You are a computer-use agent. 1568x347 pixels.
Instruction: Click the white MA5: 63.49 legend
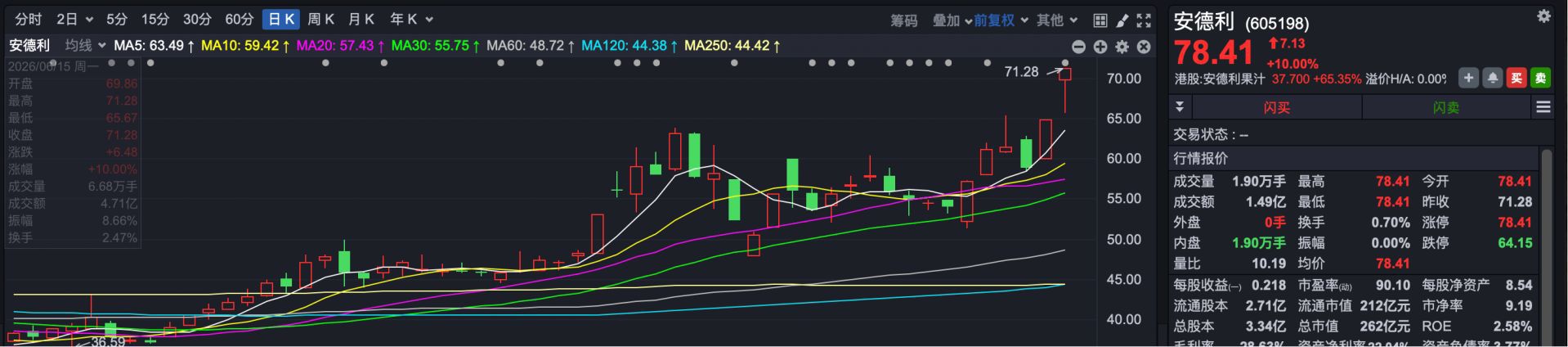click(154, 46)
